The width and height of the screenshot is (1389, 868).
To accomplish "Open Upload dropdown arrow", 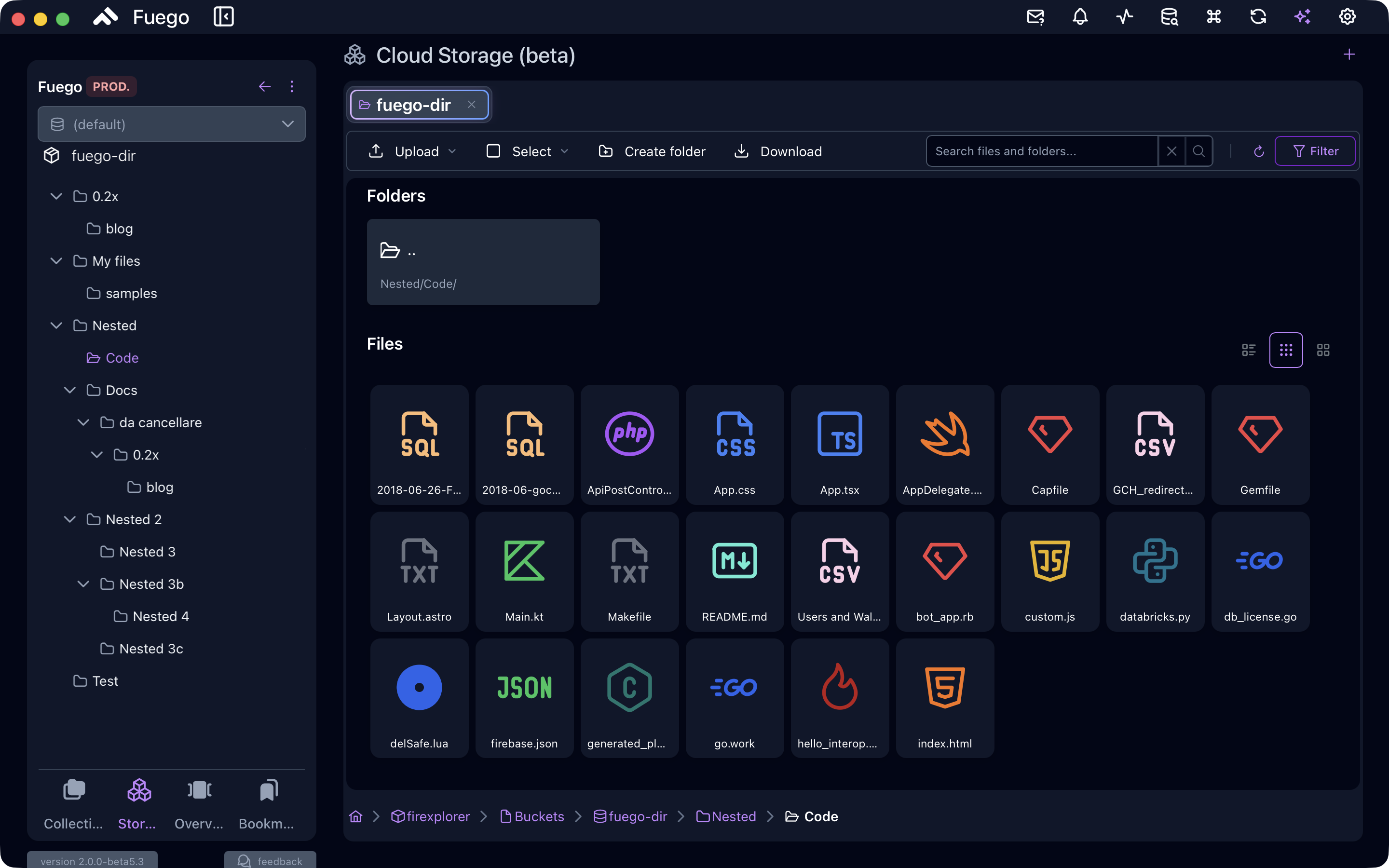I will [452, 151].
